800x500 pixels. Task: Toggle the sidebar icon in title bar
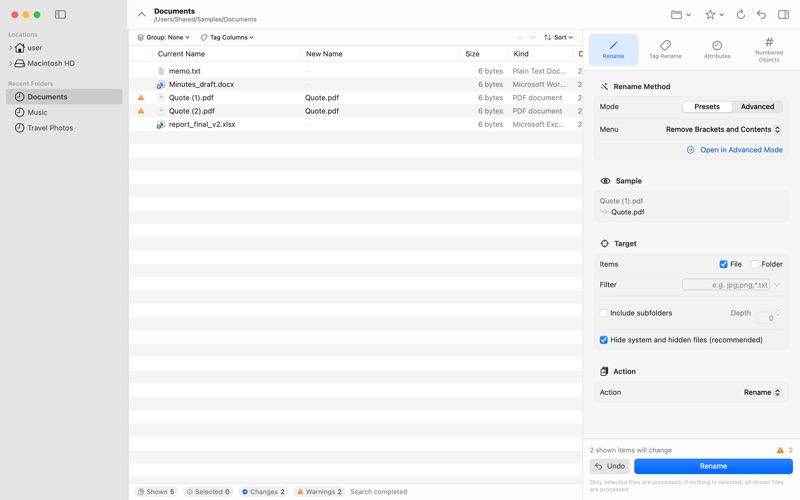coord(60,14)
